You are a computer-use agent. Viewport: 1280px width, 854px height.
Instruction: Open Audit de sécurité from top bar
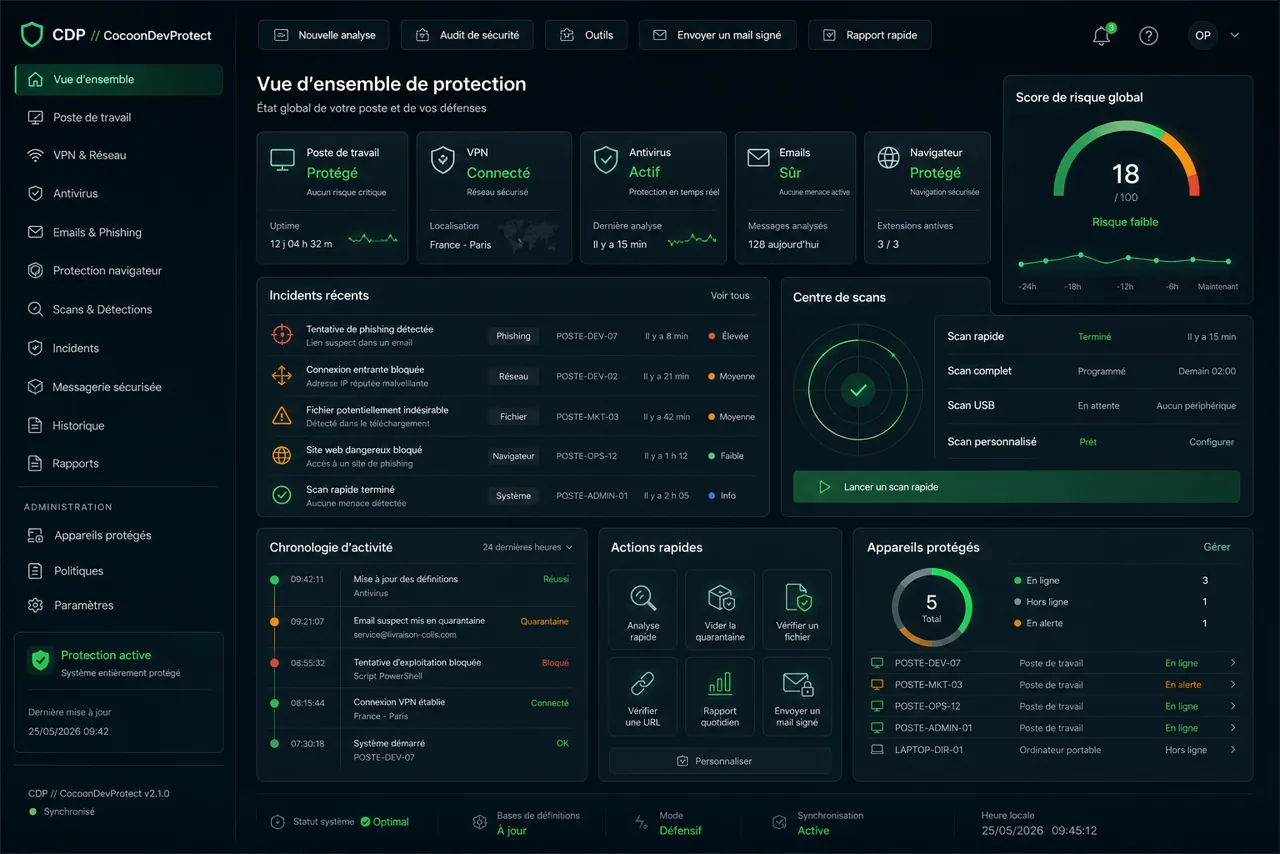pos(467,35)
